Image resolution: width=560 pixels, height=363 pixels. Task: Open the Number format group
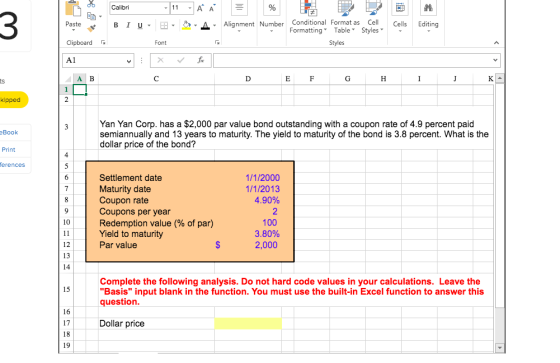point(271,16)
